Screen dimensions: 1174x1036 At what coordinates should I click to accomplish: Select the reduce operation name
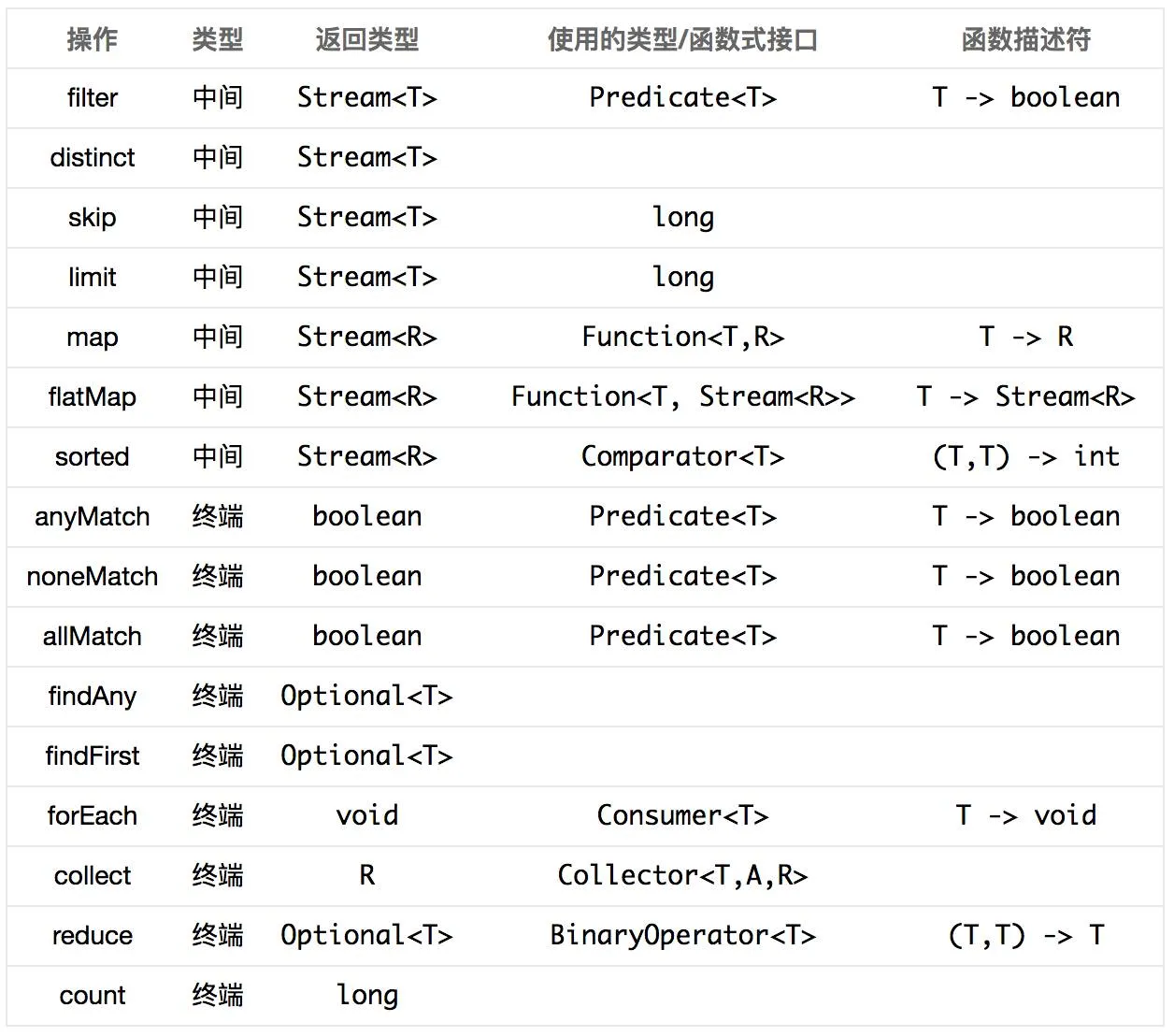pos(92,936)
